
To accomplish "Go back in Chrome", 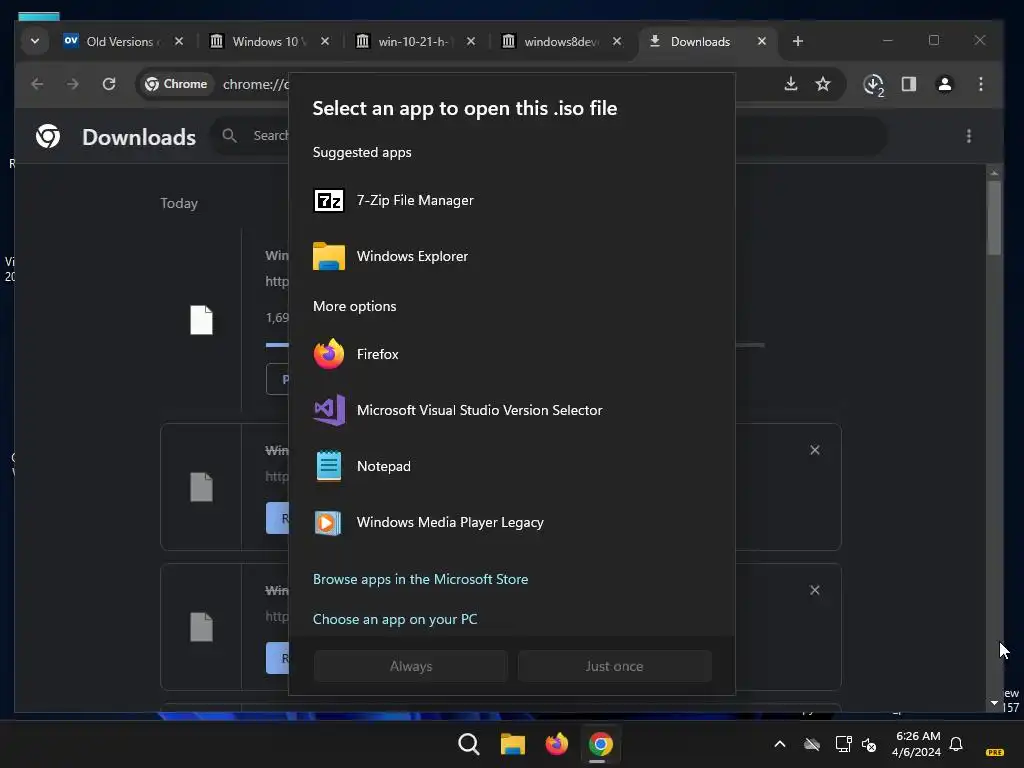I will click(x=37, y=84).
